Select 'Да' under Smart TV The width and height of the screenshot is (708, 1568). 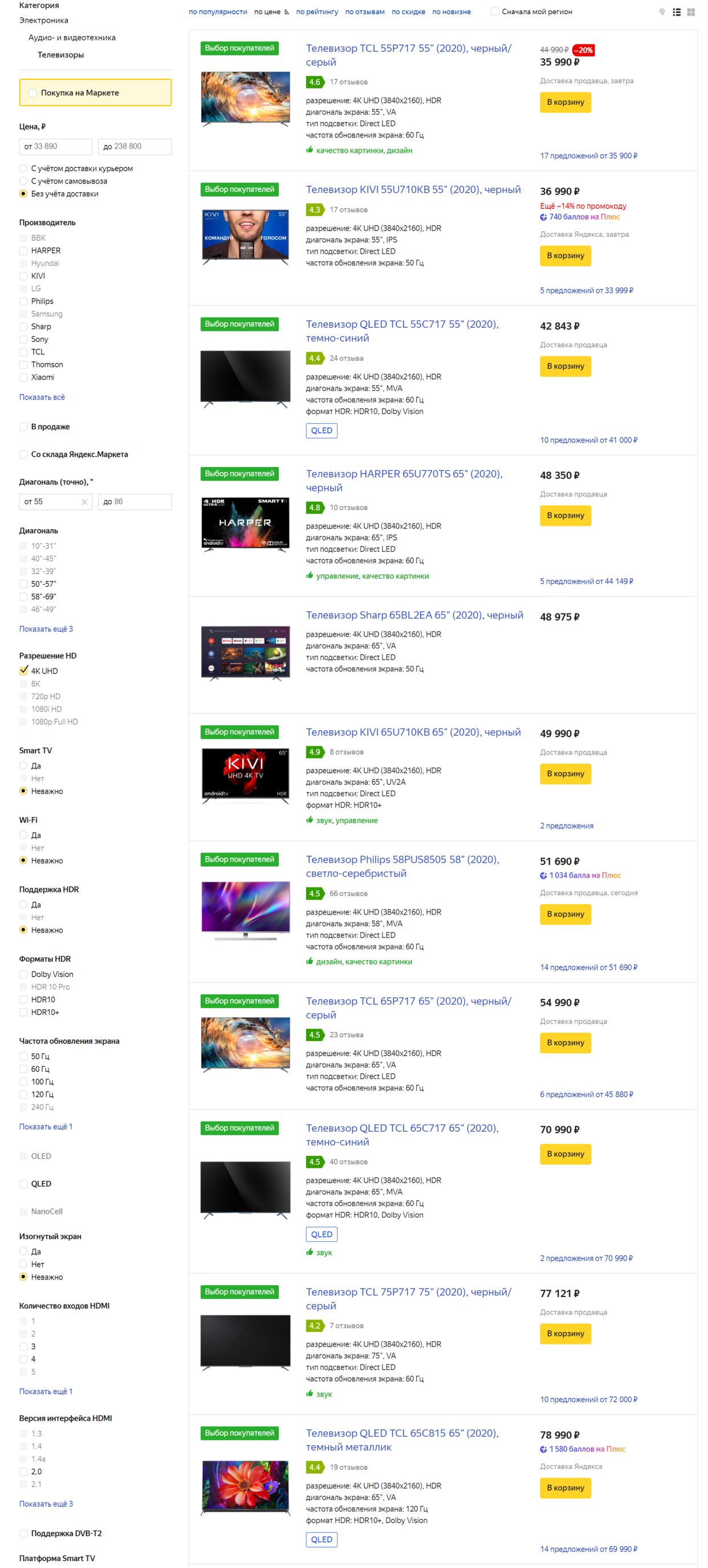[23, 766]
